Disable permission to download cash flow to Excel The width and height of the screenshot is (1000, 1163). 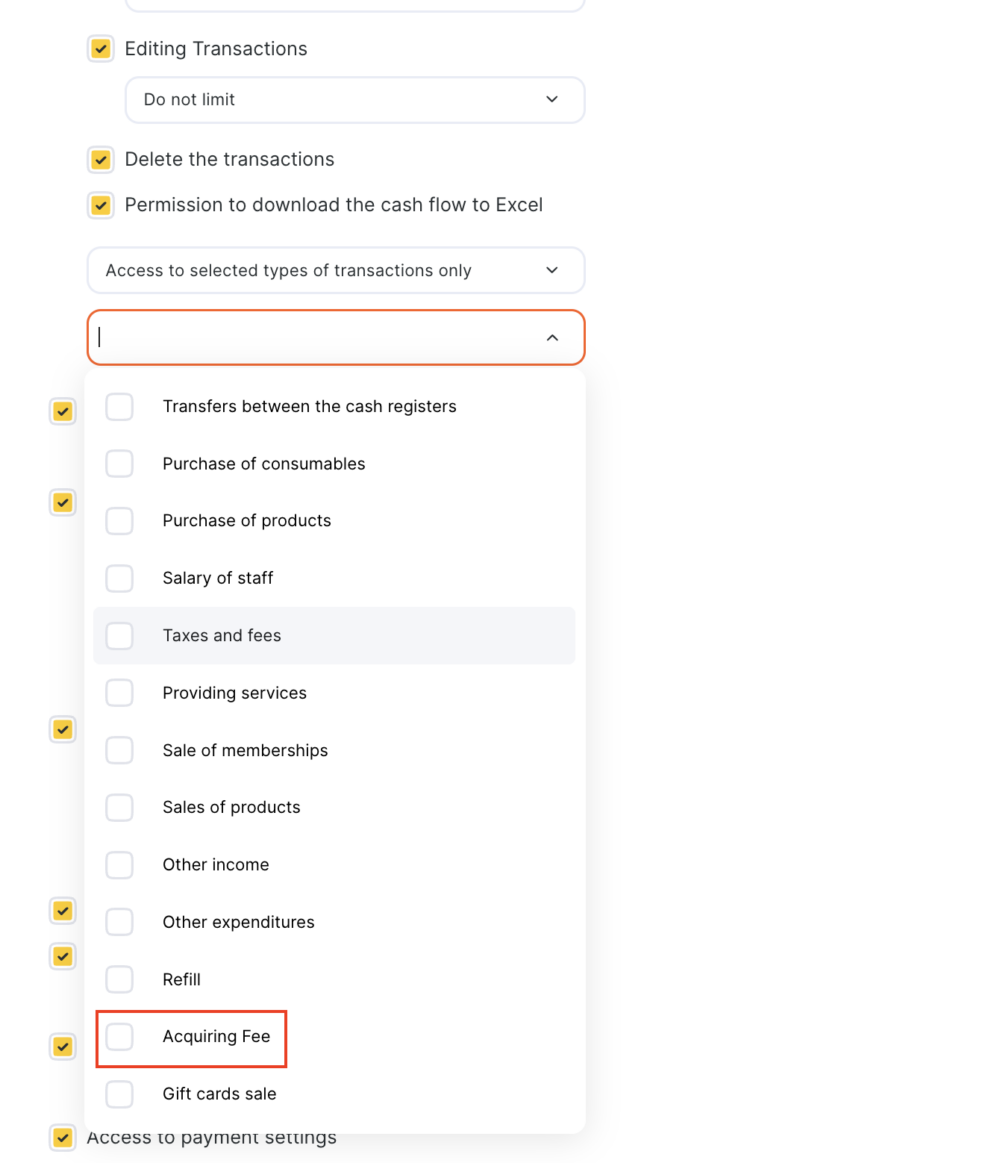coord(101,205)
